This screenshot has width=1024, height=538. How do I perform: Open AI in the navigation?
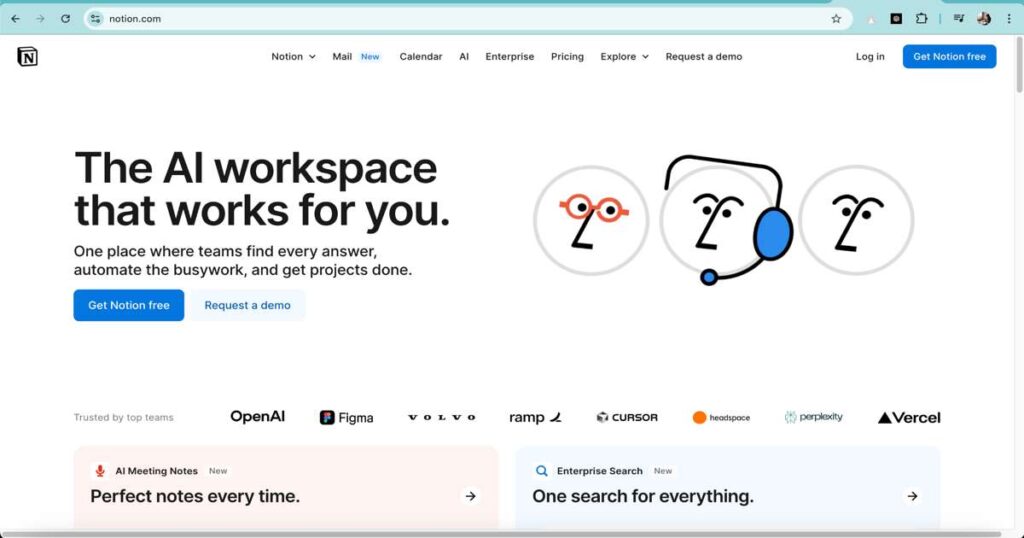coord(464,57)
